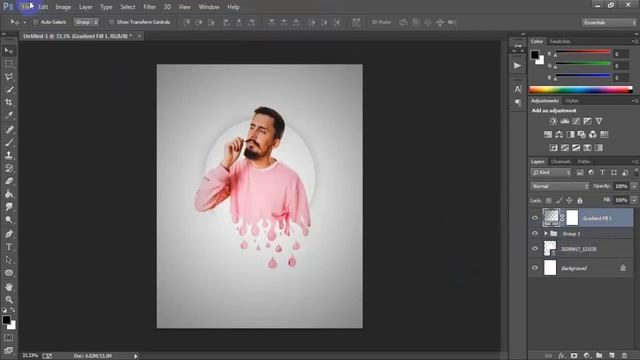
Task: Select the Hand tool
Action: (x=9, y=287)
